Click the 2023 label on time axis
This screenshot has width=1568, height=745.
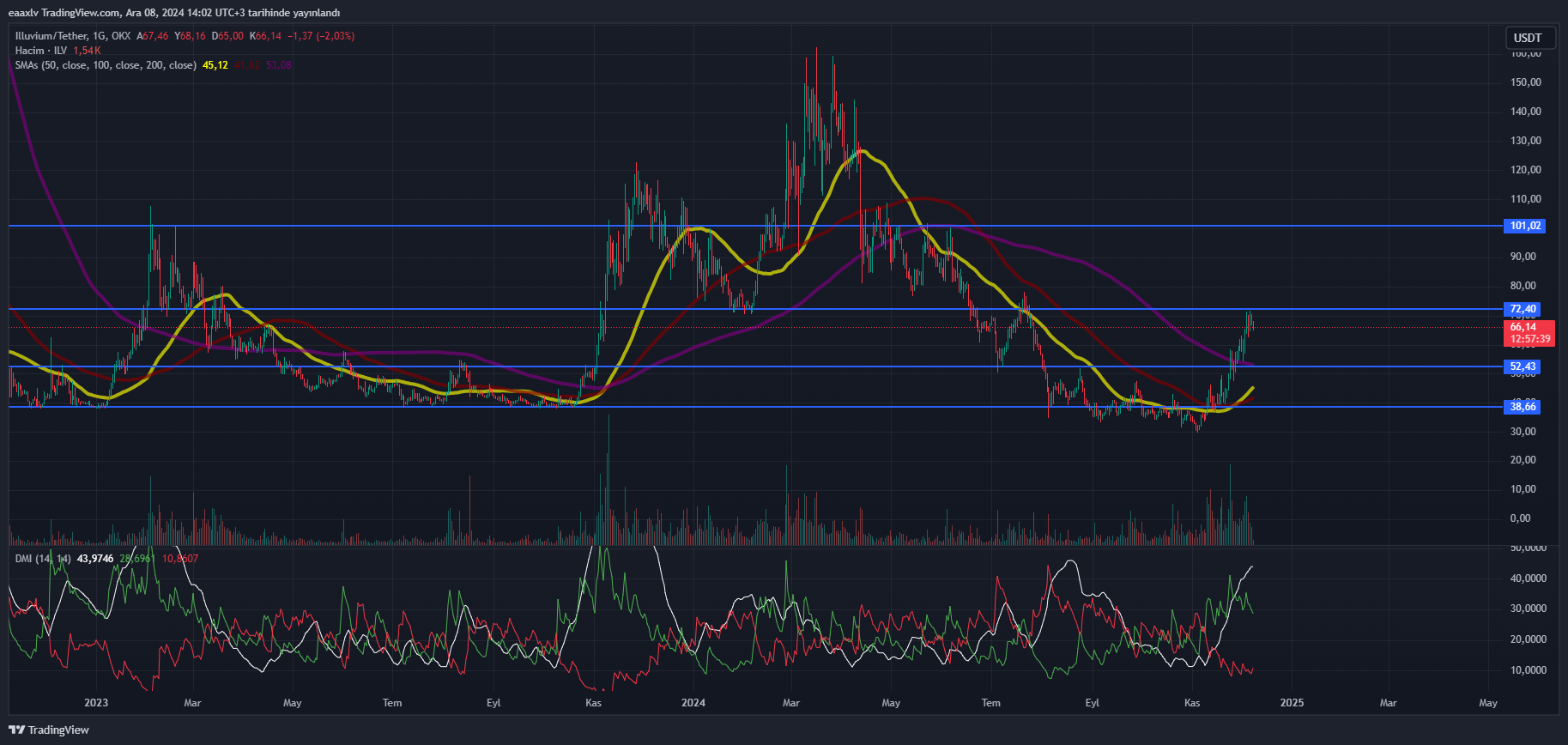tap(96, 703)
